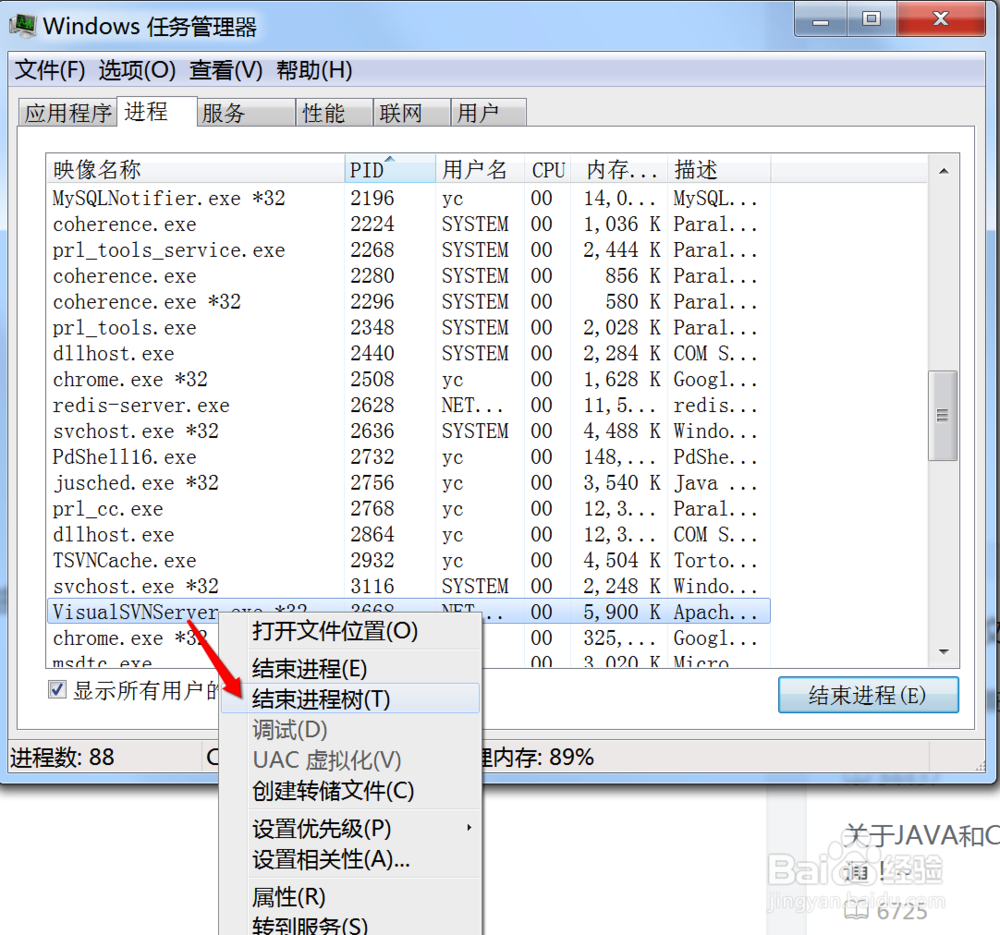Select coherence.exe with PID 2280
This screenshot has width=1000, height=935.
pos(408,276)
